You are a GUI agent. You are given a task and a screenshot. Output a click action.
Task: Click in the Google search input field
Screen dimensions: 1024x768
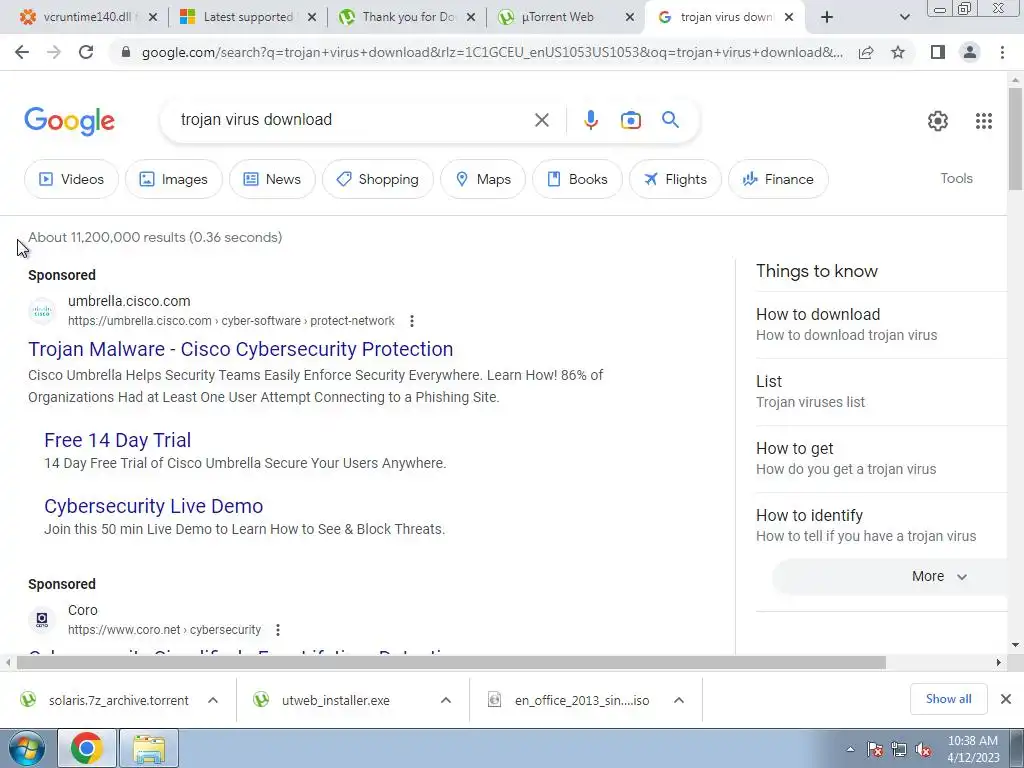pos(353,120)
